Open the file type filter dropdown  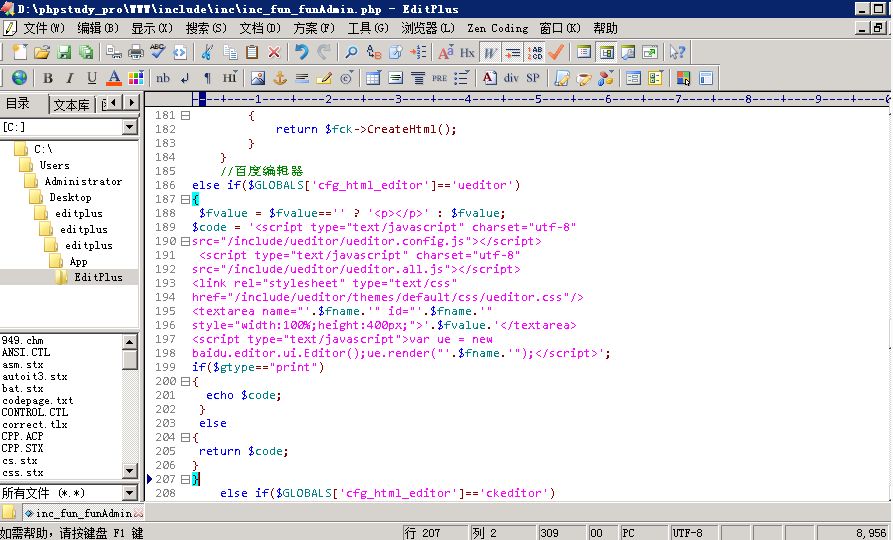(x=129, y=493)
